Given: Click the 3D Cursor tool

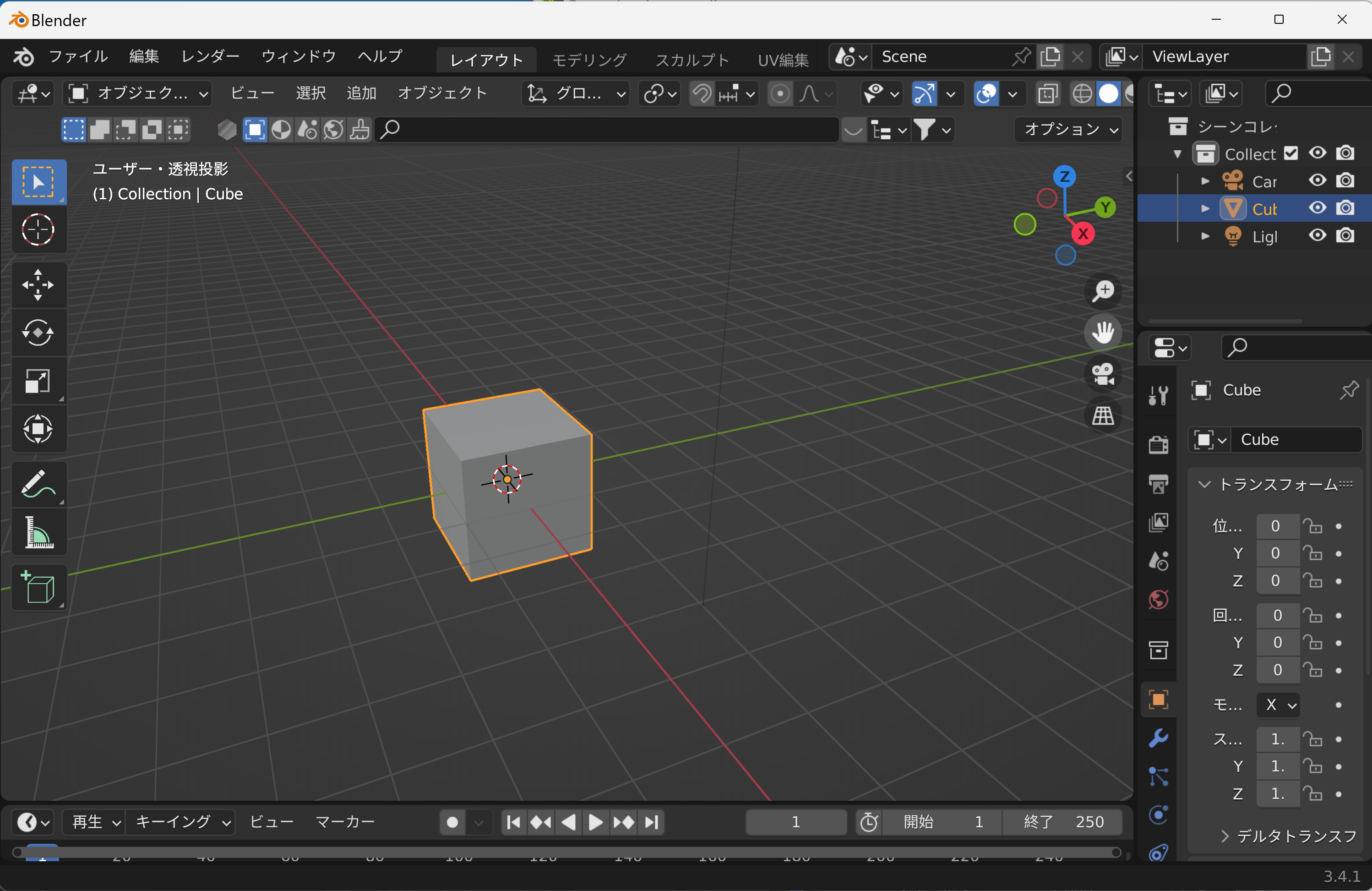Looking at the screenshot, I should point(38,230).
